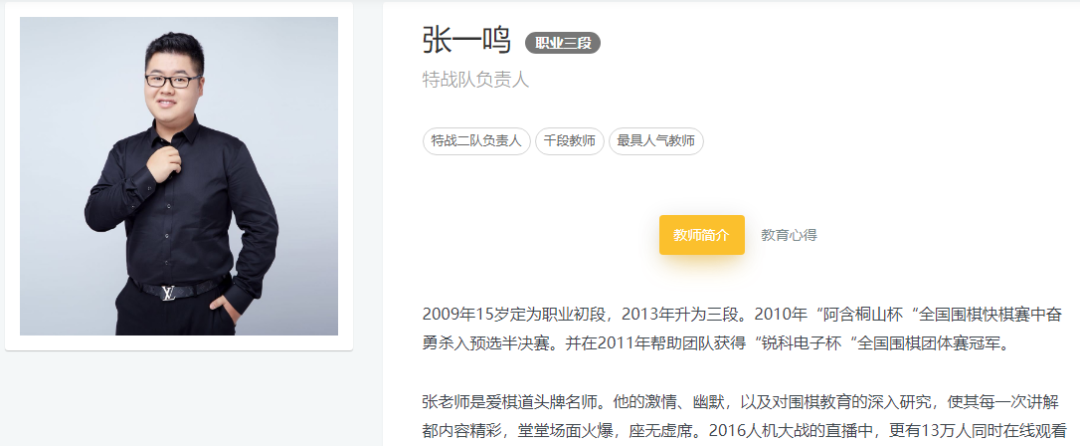Click the teacher name 张一鸣

click(x=466, y=41)
